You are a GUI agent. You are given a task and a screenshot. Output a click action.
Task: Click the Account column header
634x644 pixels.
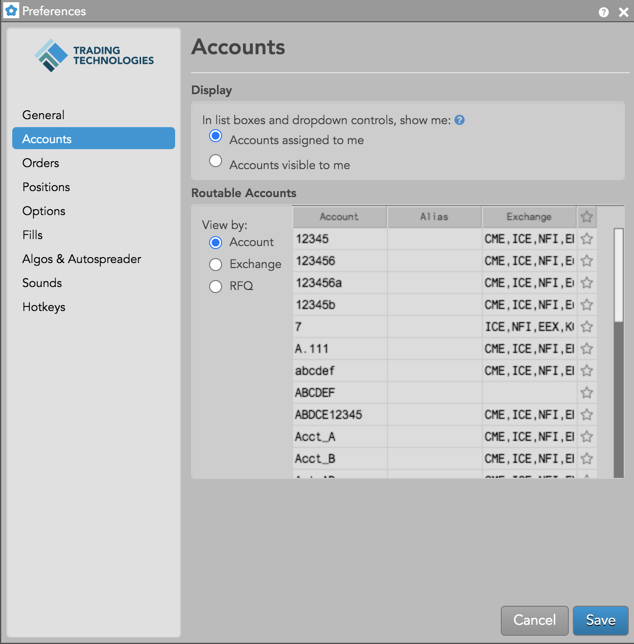point(340,217)
